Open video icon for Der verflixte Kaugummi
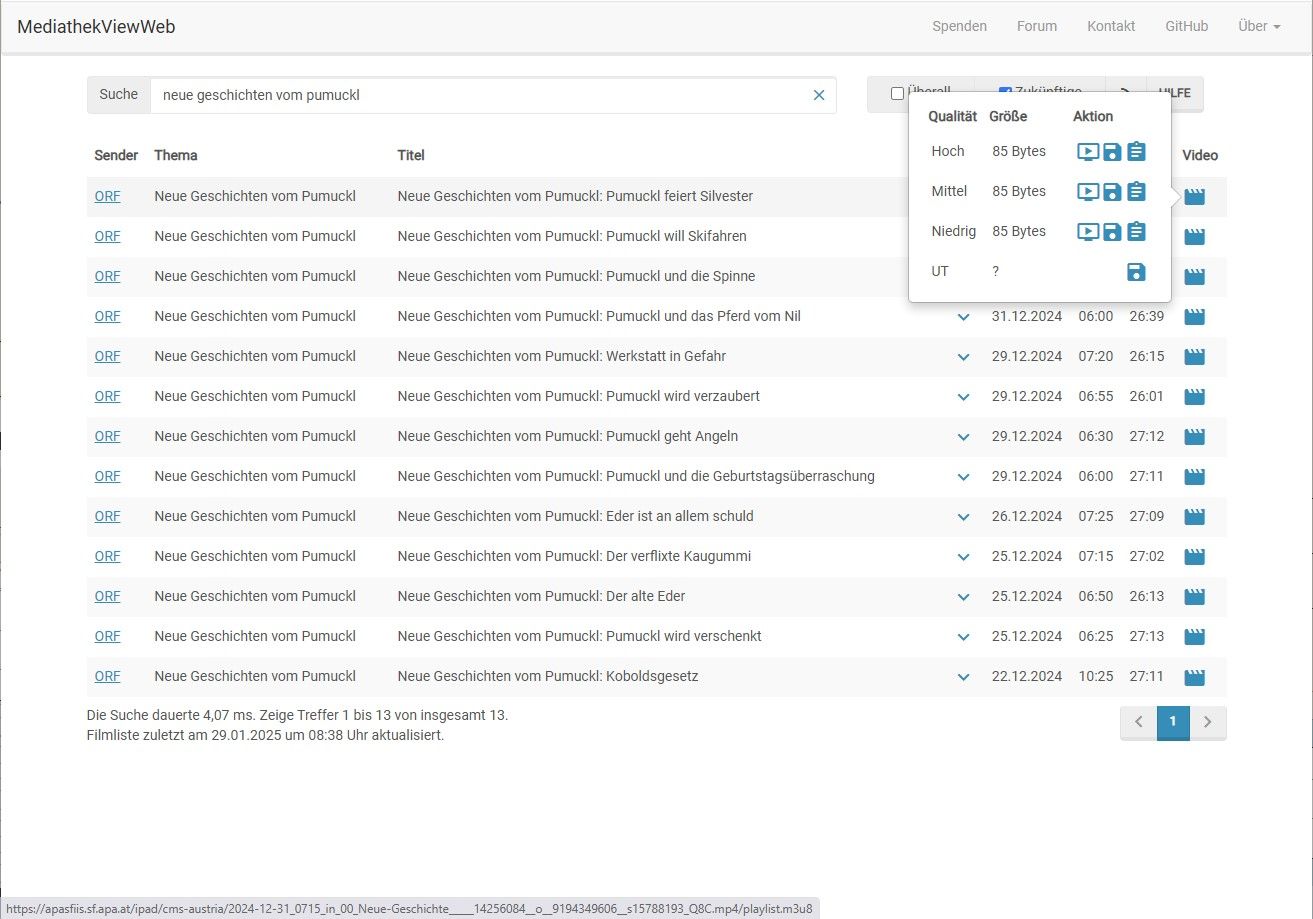The image size is (1313, 919). (1194, 557)
